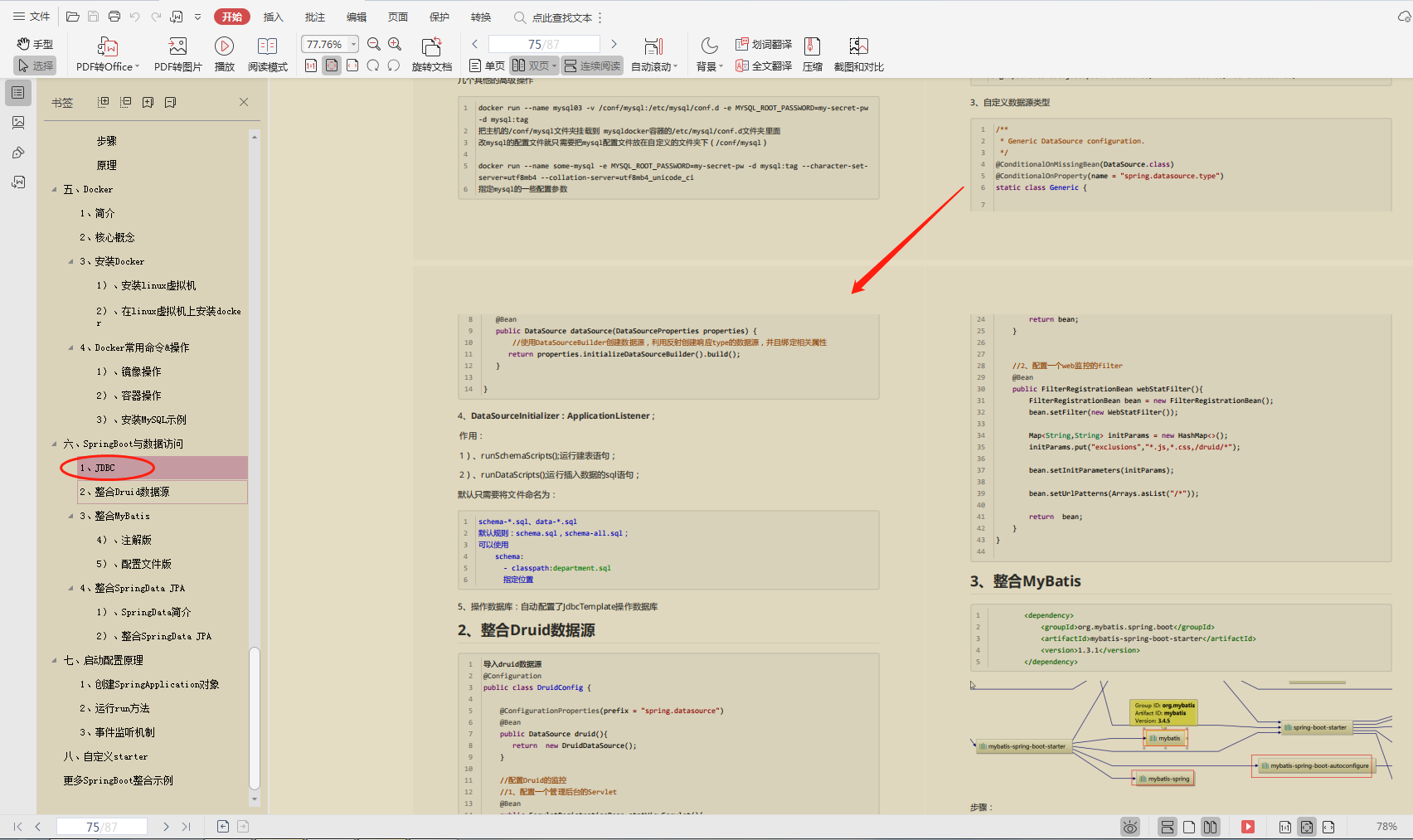1413x840 pixels.
Task: Go to previous page with toolbar arrow
Action: [475, 44]
